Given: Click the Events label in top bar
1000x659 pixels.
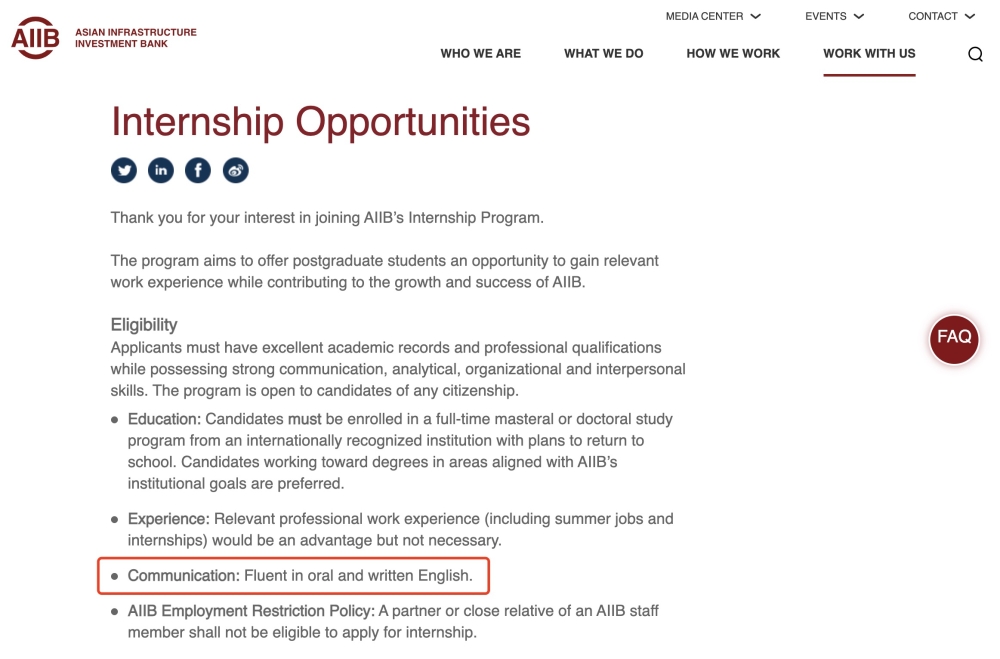Looking at the screenshot, I should (x=825, y=17).
